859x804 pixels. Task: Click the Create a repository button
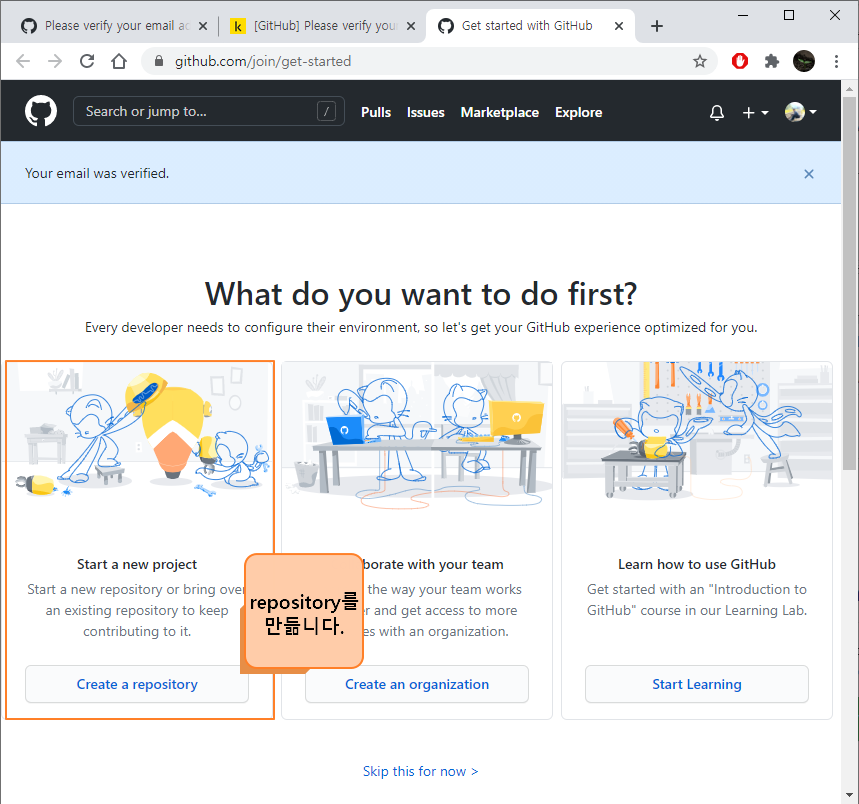tap(137, 684)
